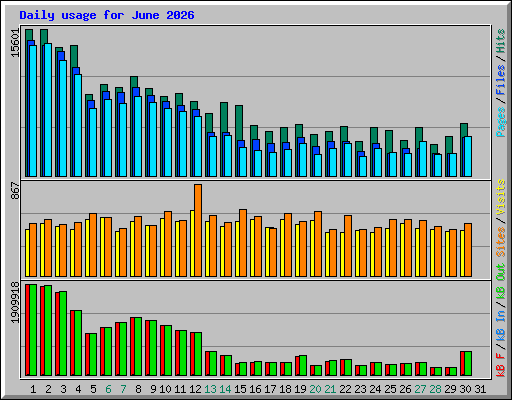The image size is (512, 400).
Task: Click the orange visits bar for day 22
Action: tap(348, 246)
